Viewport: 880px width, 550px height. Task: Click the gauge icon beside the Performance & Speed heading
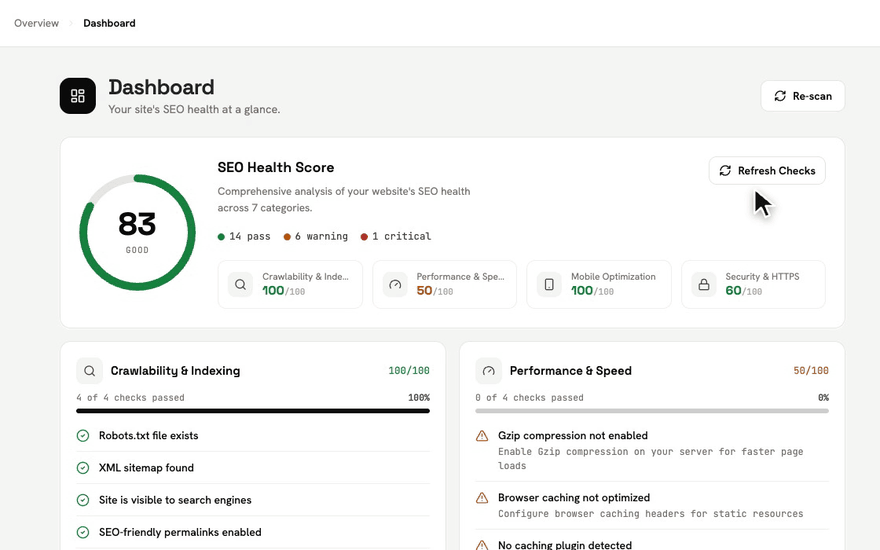[488, 371]
